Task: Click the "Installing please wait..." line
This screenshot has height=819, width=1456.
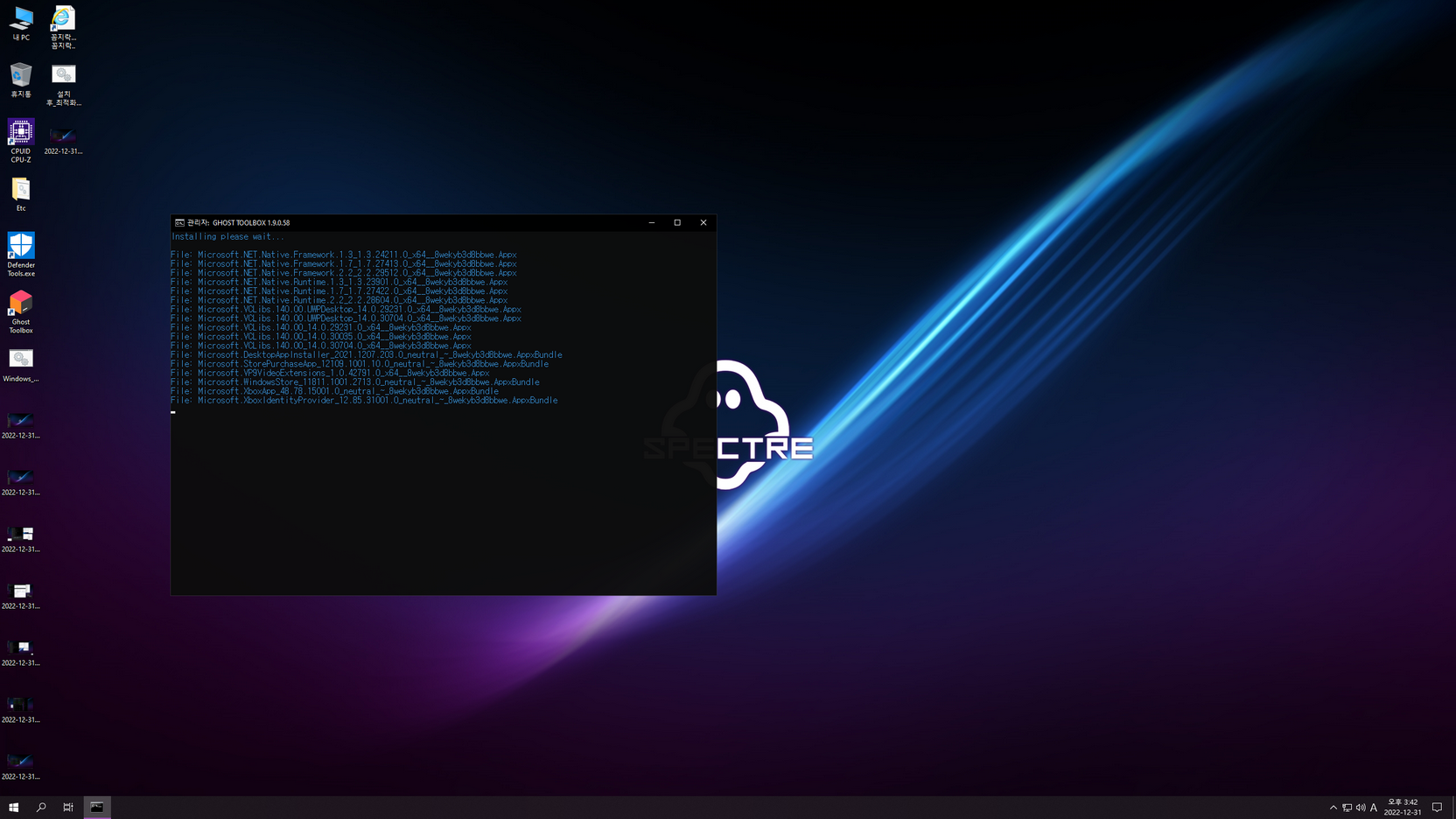Action: coord(227,236)
